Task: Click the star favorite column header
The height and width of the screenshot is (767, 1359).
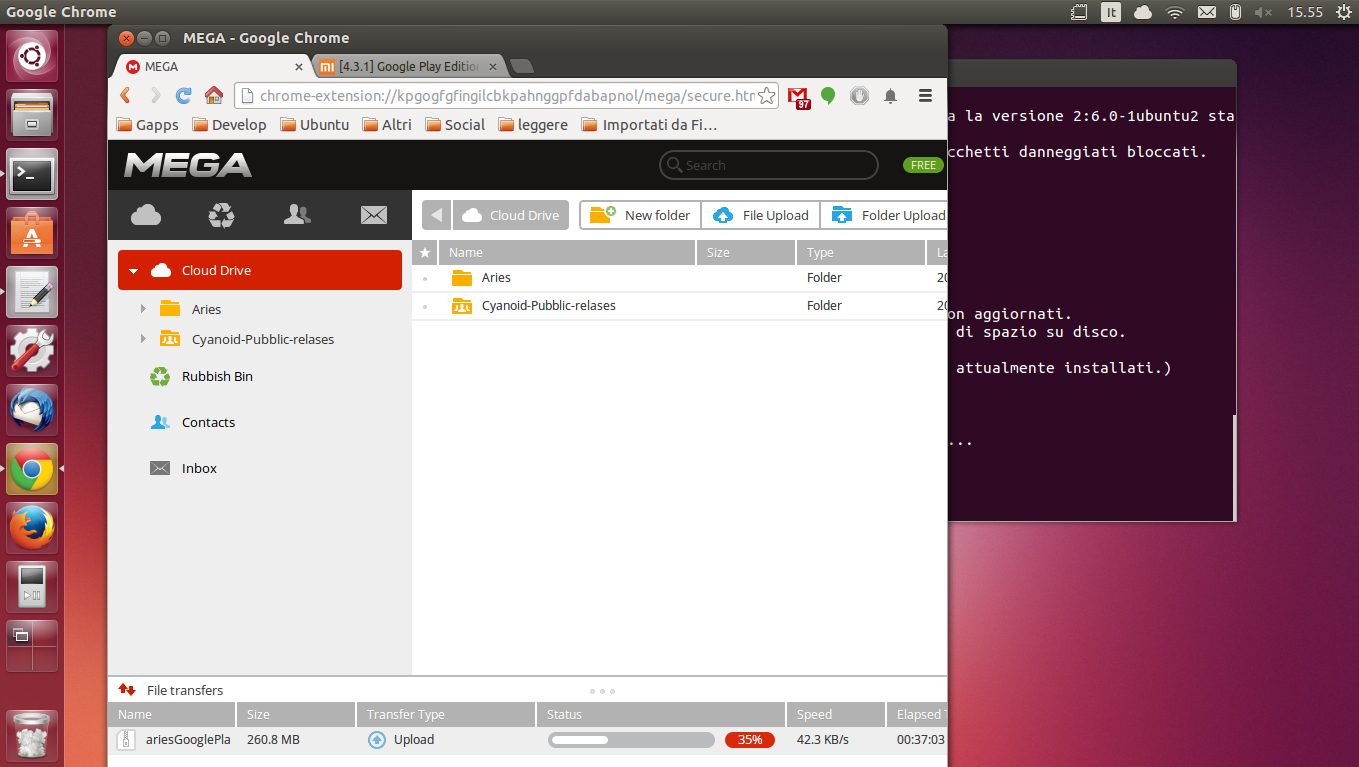Action: 425,252
